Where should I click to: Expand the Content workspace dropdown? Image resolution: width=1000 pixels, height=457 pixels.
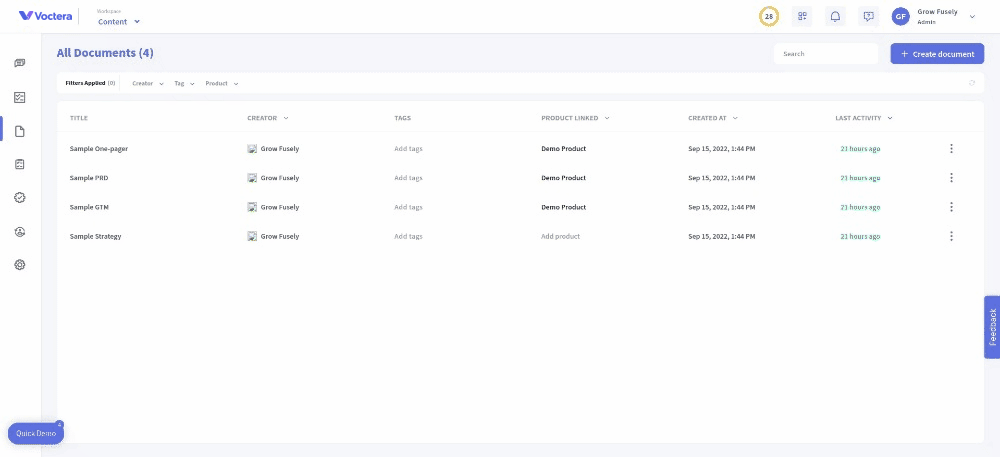click(119, 22)
